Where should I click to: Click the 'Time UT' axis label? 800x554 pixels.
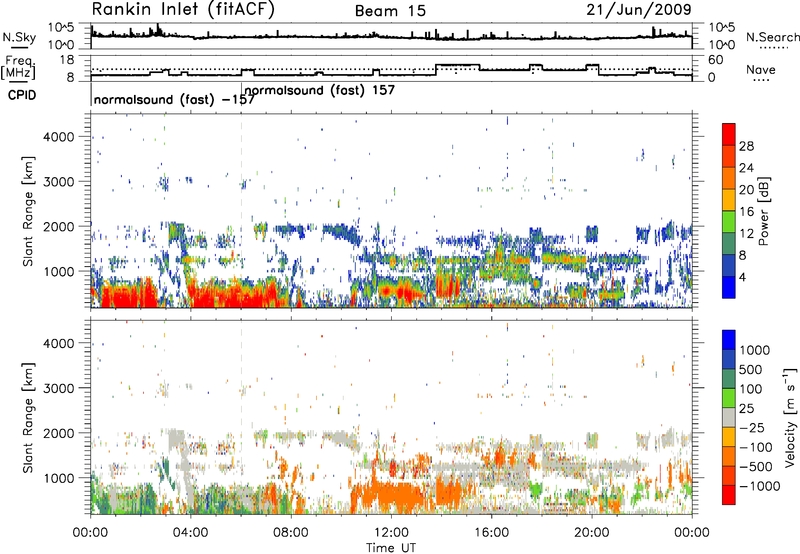pyautogui.click(x=391, y=548)
